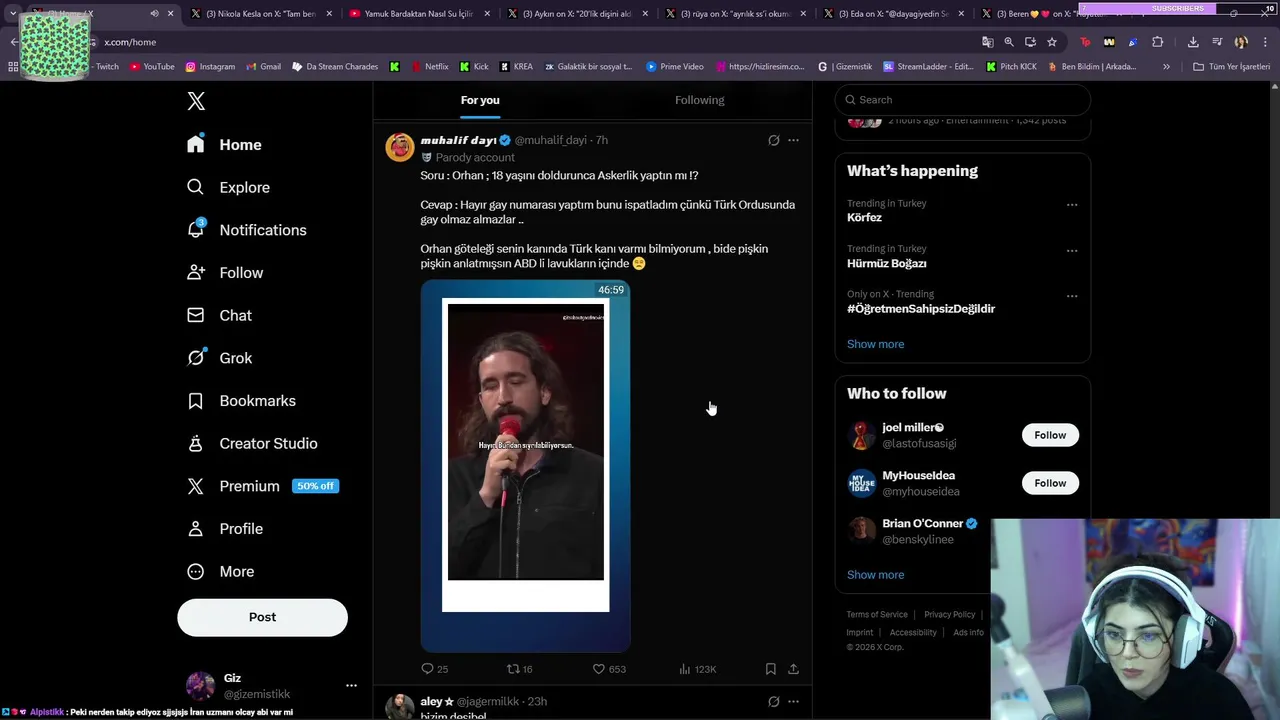Click the X logo in sidebar
The image size is (1280, 720).
pos(196,101)
